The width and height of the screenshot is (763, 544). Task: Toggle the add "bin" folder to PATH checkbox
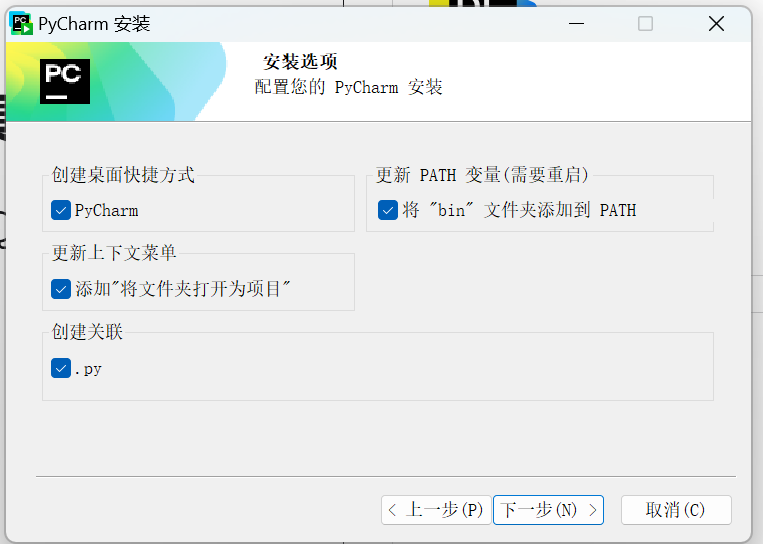coord(388,210)
